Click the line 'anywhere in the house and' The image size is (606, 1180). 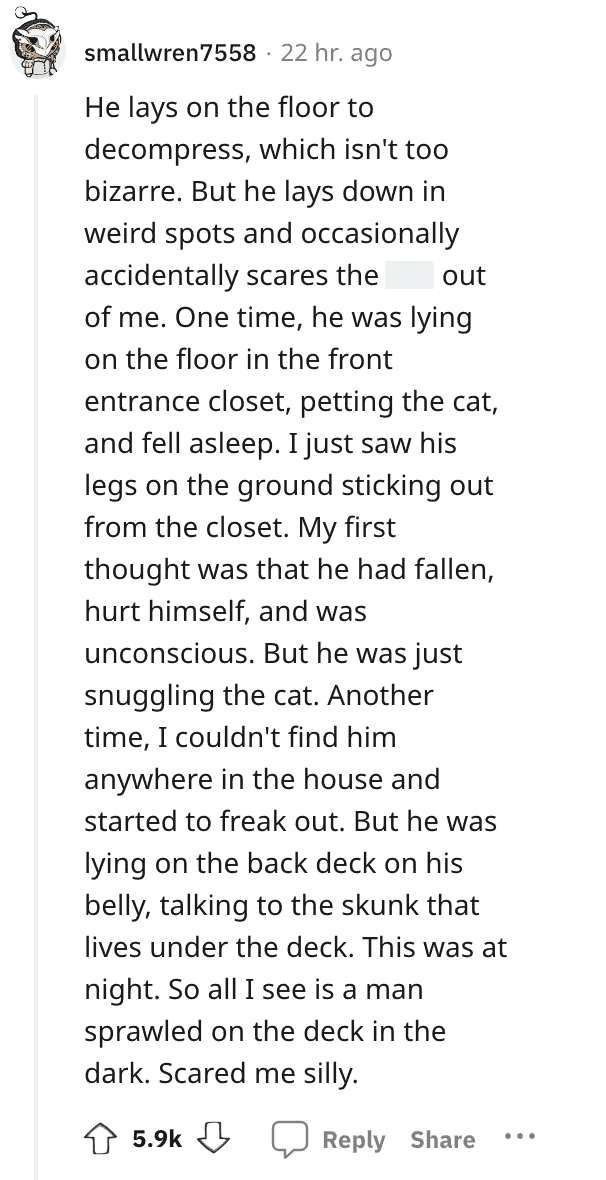click(262, 779)
